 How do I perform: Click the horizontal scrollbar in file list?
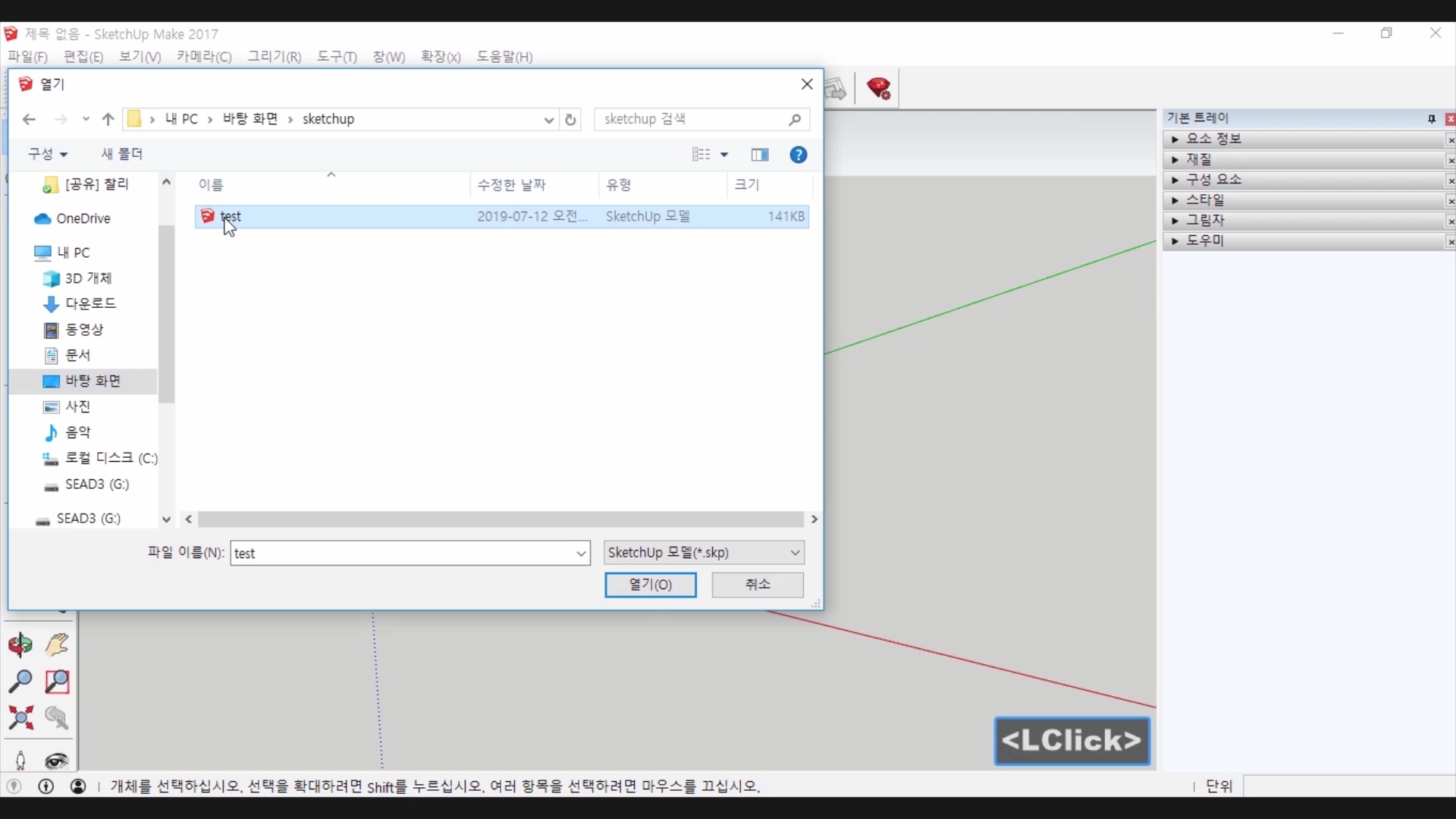click(500, 519)
